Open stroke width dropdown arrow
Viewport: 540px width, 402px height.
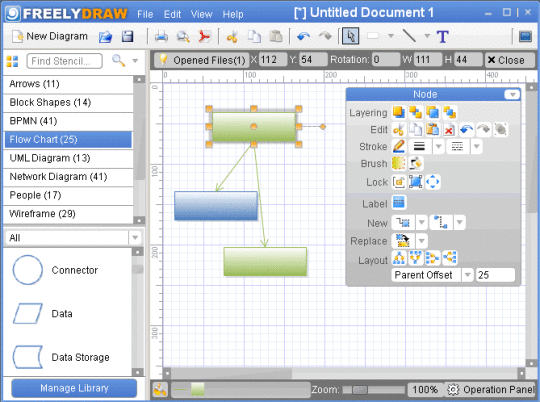[x=438, y=146]
